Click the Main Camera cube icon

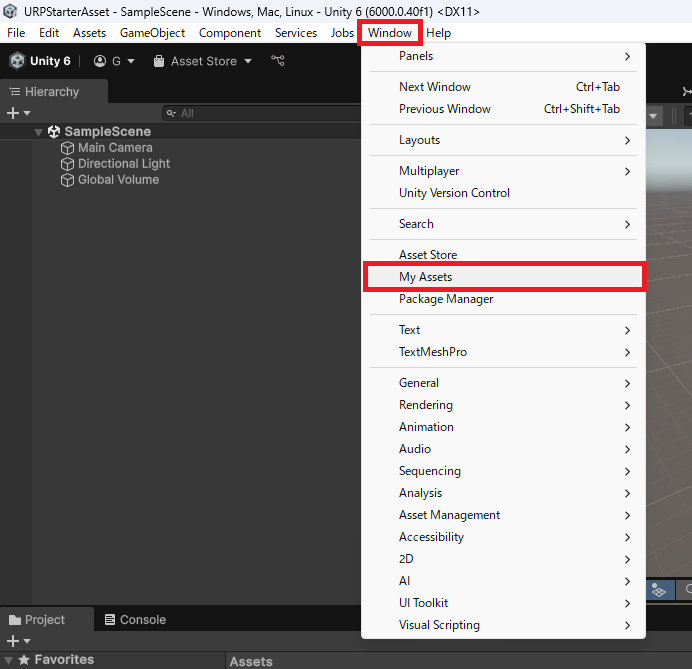[x=67, y=148]
